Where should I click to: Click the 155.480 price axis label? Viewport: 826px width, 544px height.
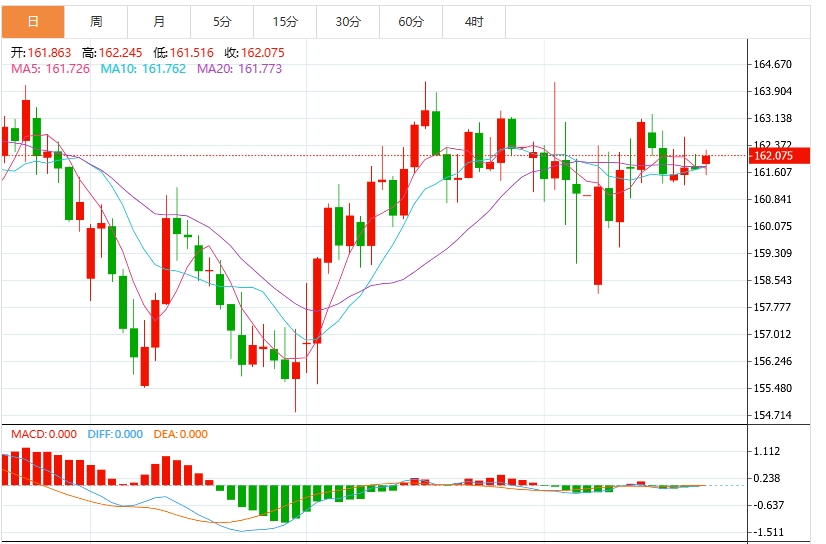[x=772, y=388]
